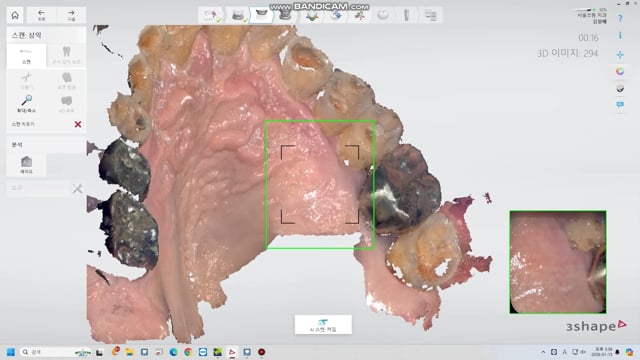Click the gray X tools icon in left panel
Screen dimensions: 640x360
tap(77, 189)
